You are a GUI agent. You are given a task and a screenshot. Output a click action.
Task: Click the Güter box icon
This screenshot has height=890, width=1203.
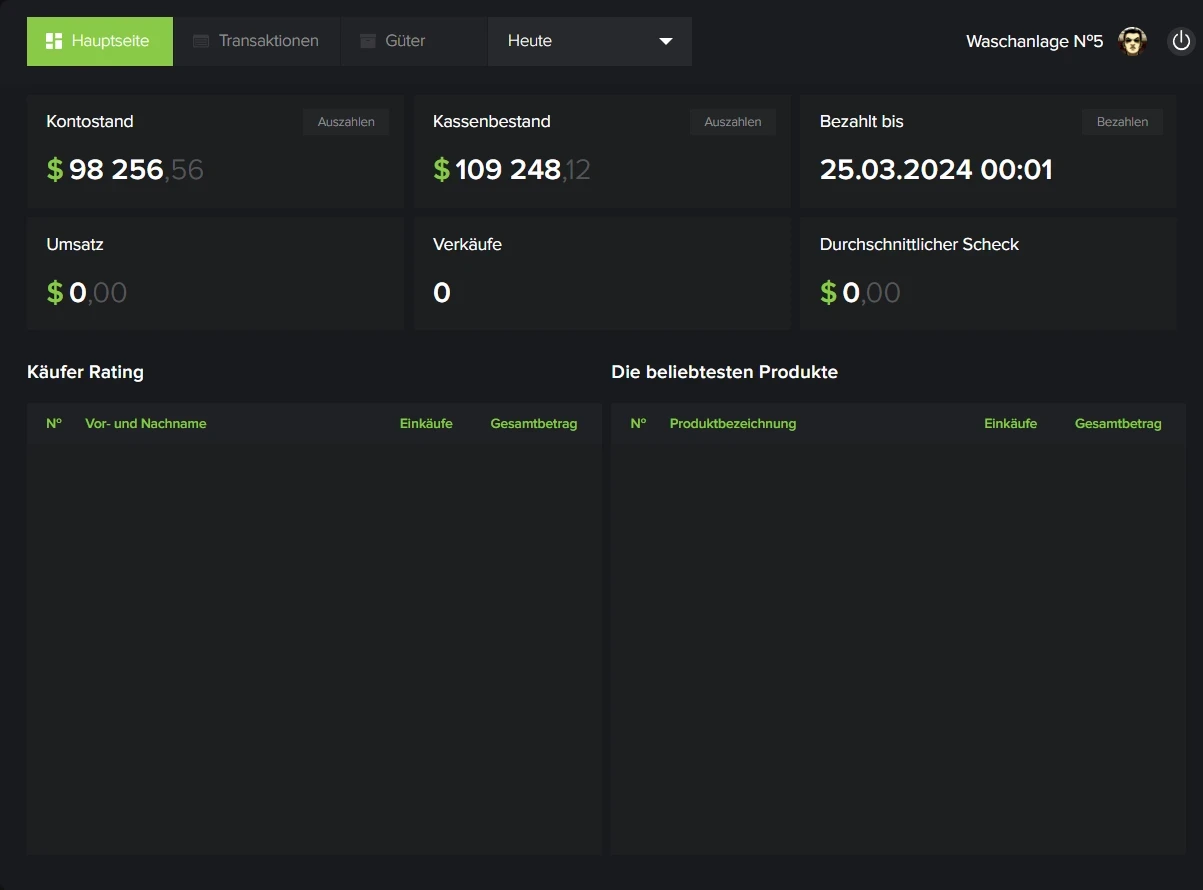368,41
